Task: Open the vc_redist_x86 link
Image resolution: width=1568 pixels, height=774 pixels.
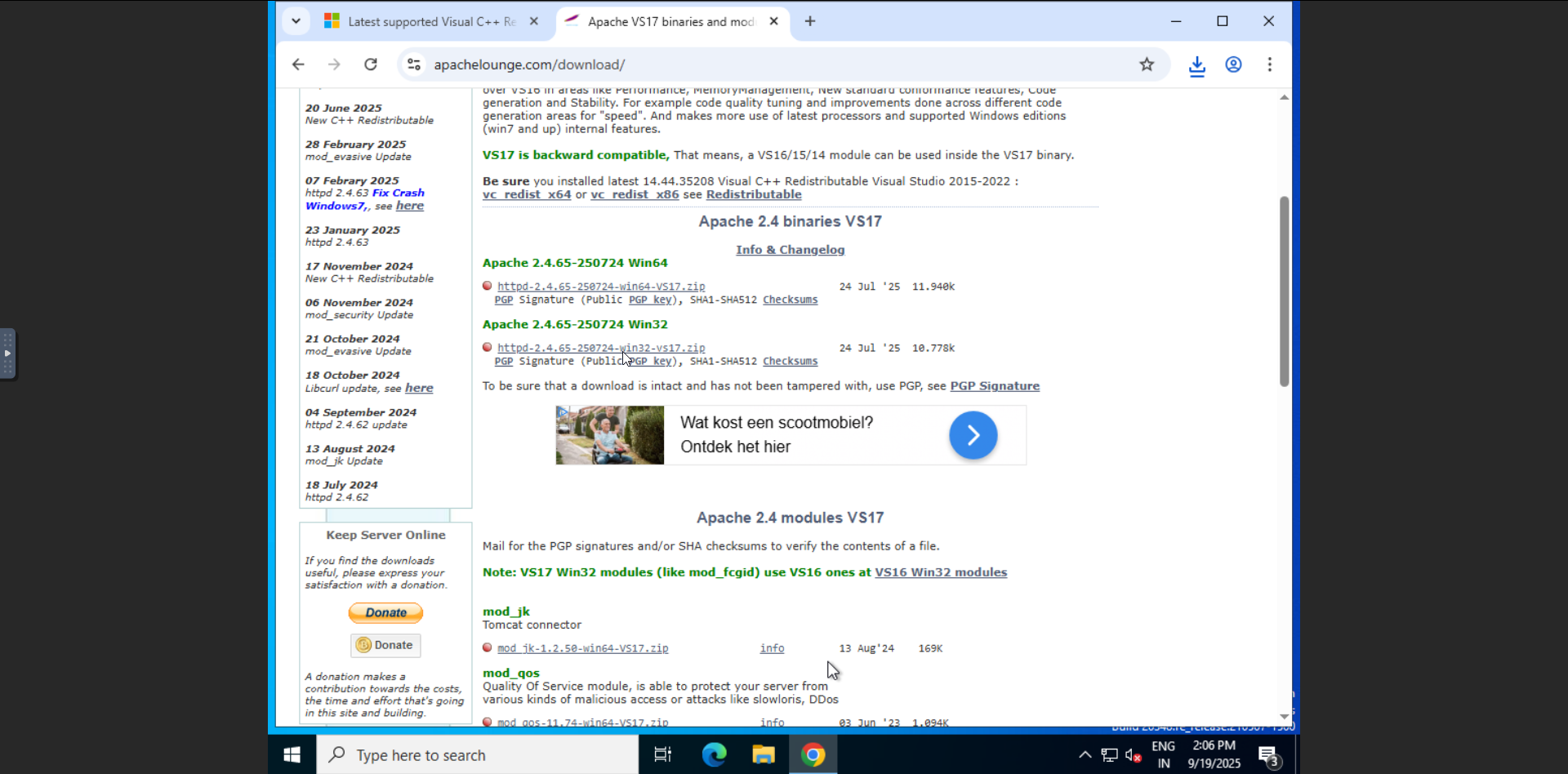Action: (635, 194)
